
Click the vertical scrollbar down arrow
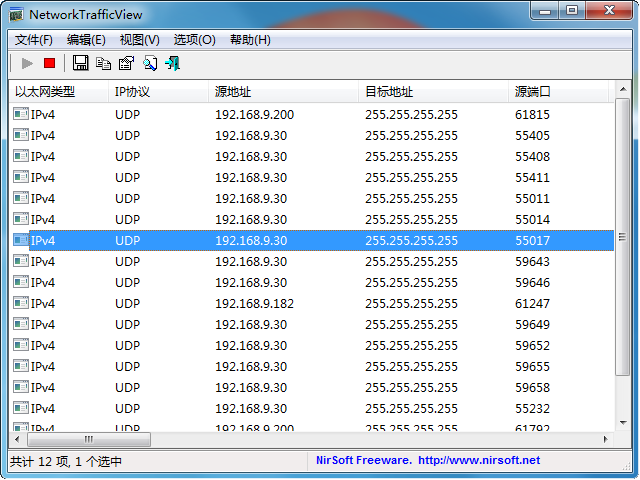click(622, 424)
